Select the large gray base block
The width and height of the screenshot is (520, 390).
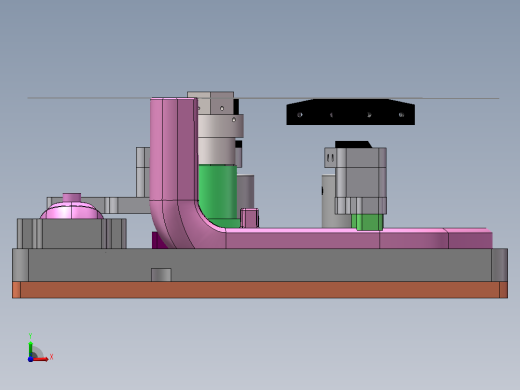(x=260, y=265)
